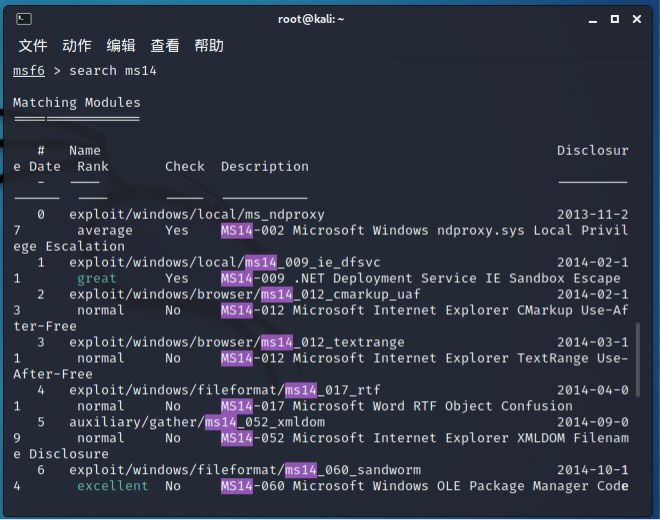Viewport: 660px width, 520px height.
Task: Click the terminal icon in the title bar
Action: [24, 19]
